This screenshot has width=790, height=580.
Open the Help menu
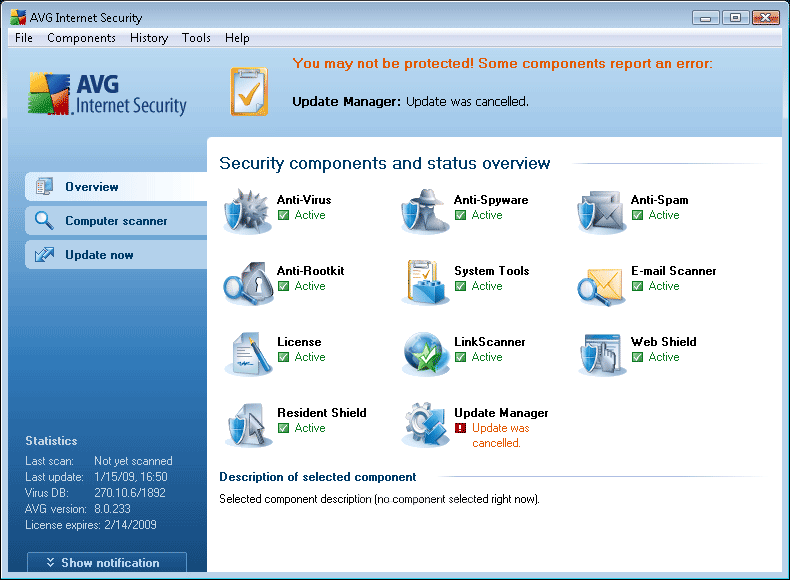[x=237, y=38]
